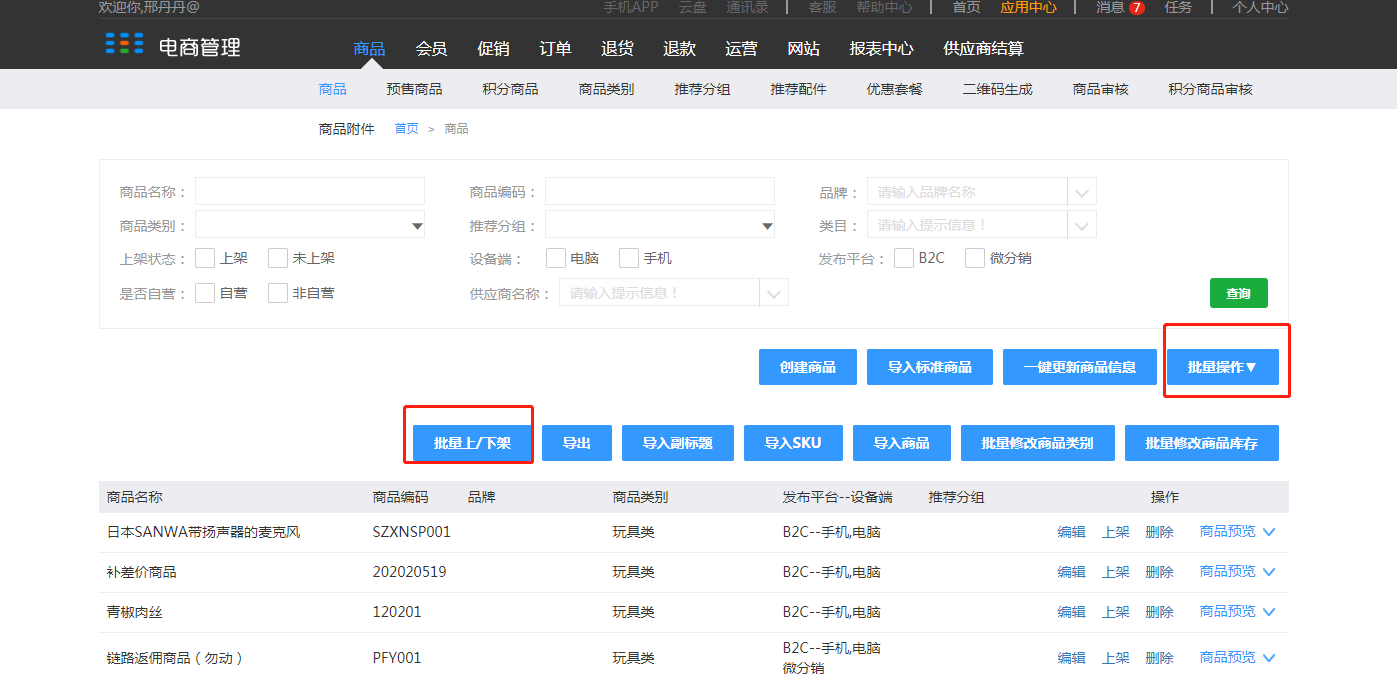Click product code PFY001 cell
Image resolution: width=1397 pixels, height=678 pixels.
(x=397, y=658)
